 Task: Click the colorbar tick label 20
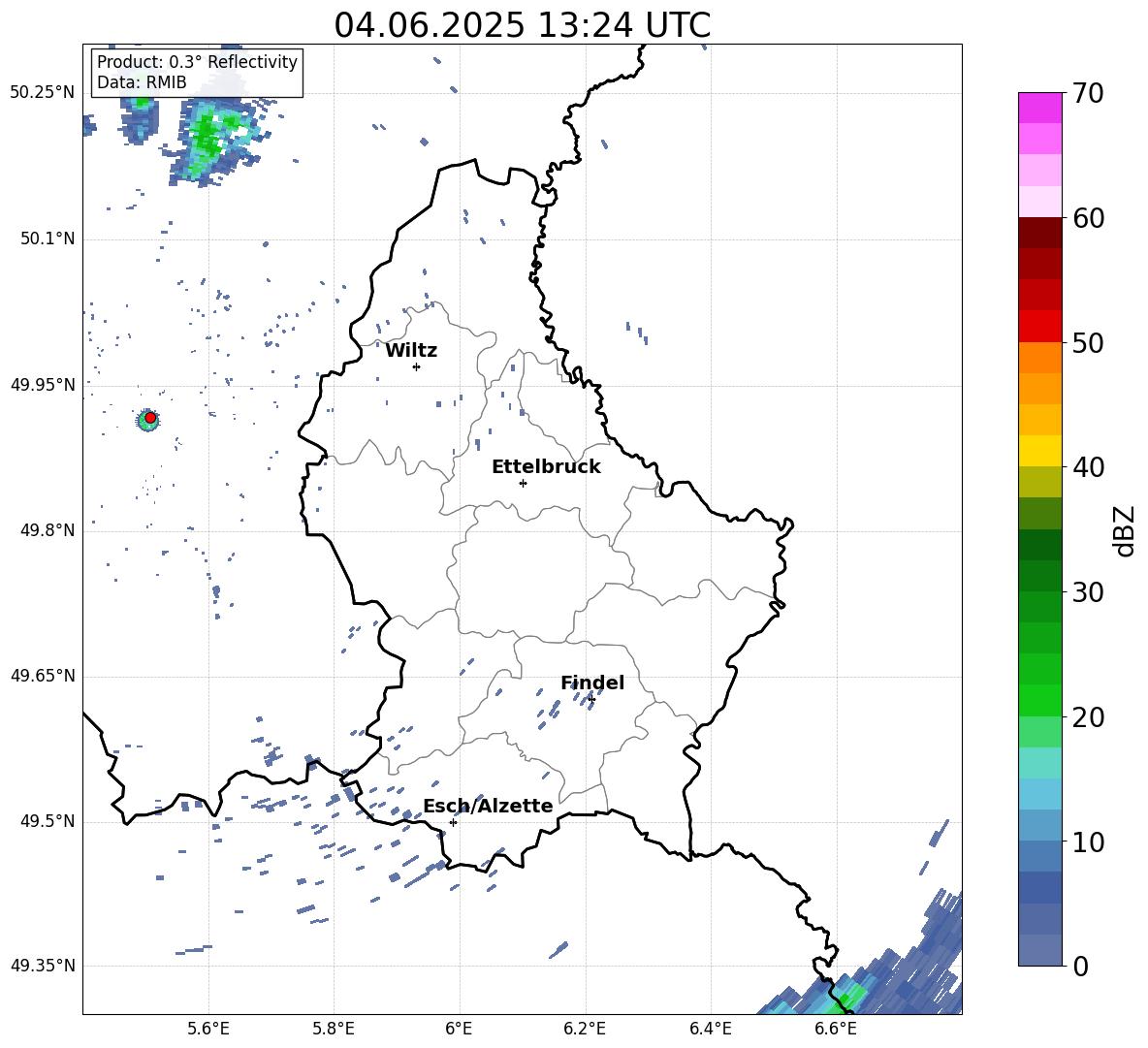tap(1088, 717)
